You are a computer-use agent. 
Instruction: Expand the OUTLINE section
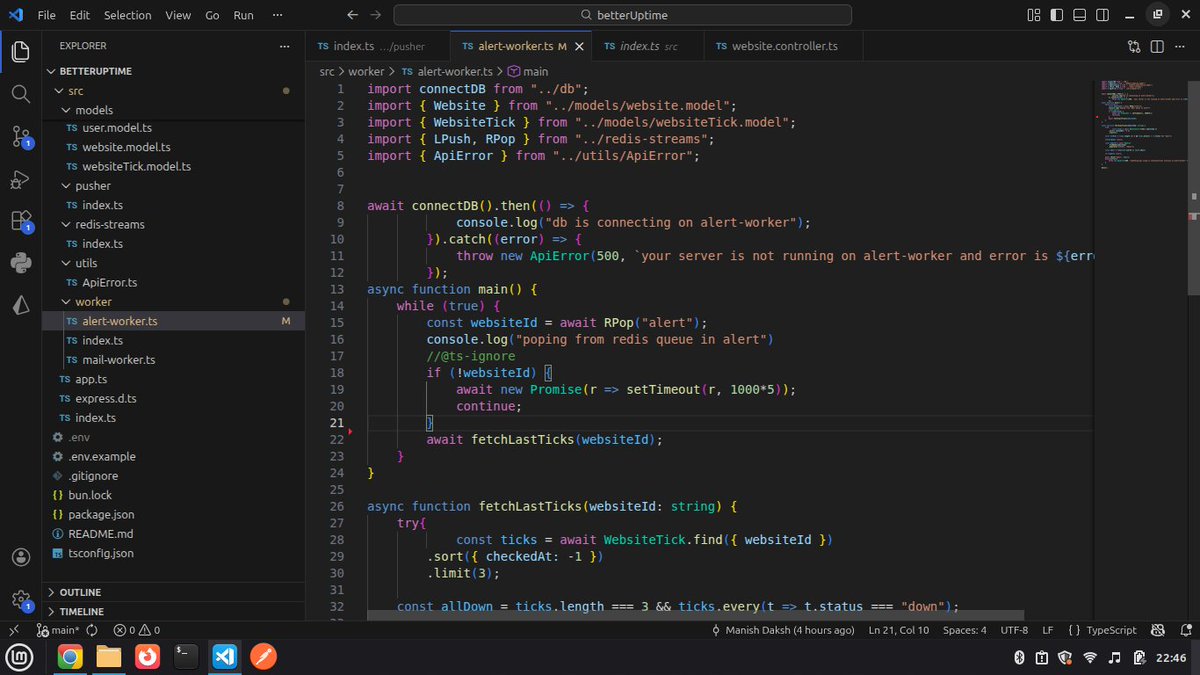(174, 593)
